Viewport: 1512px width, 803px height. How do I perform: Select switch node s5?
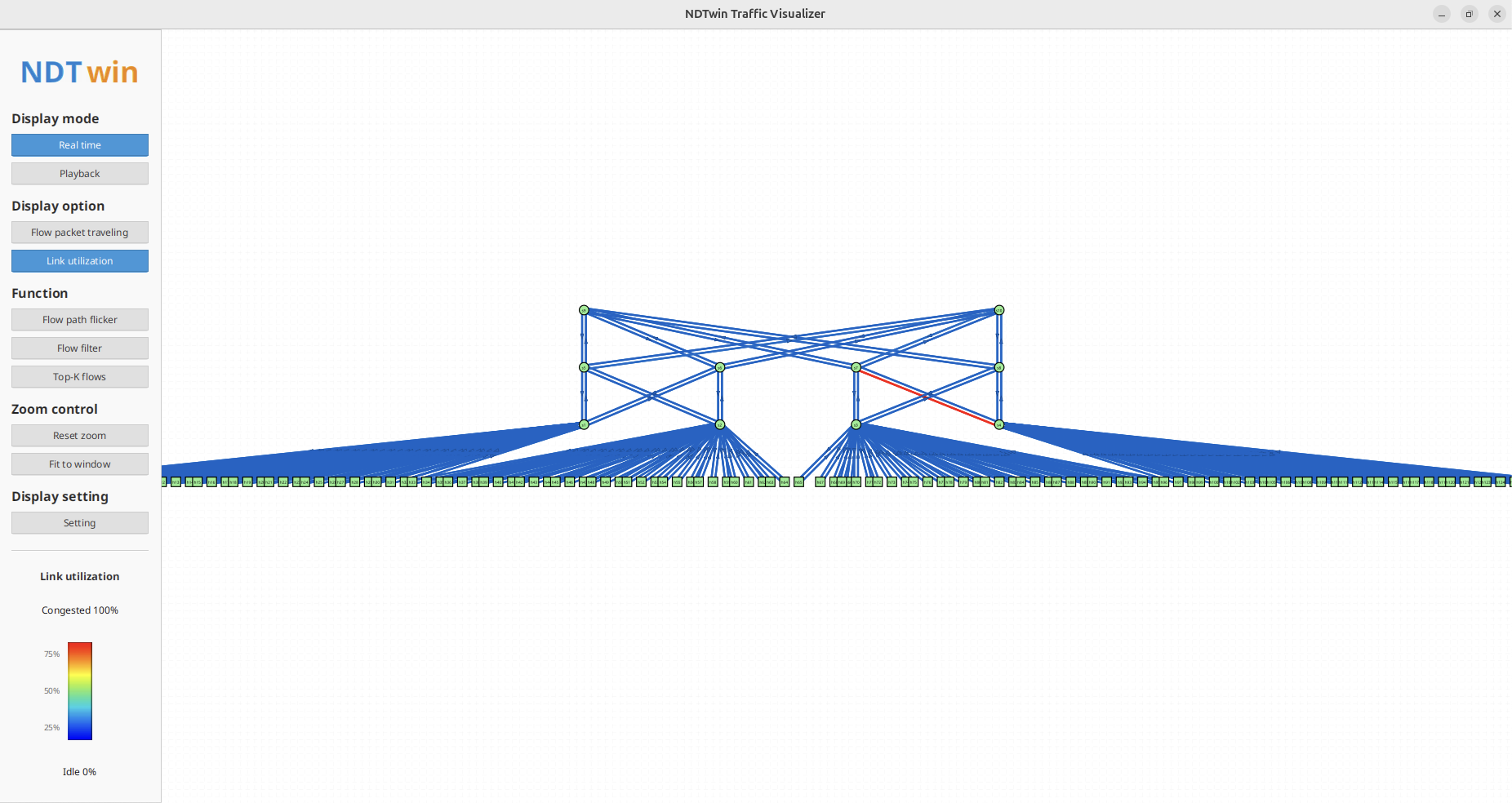[x=584, y=367]
